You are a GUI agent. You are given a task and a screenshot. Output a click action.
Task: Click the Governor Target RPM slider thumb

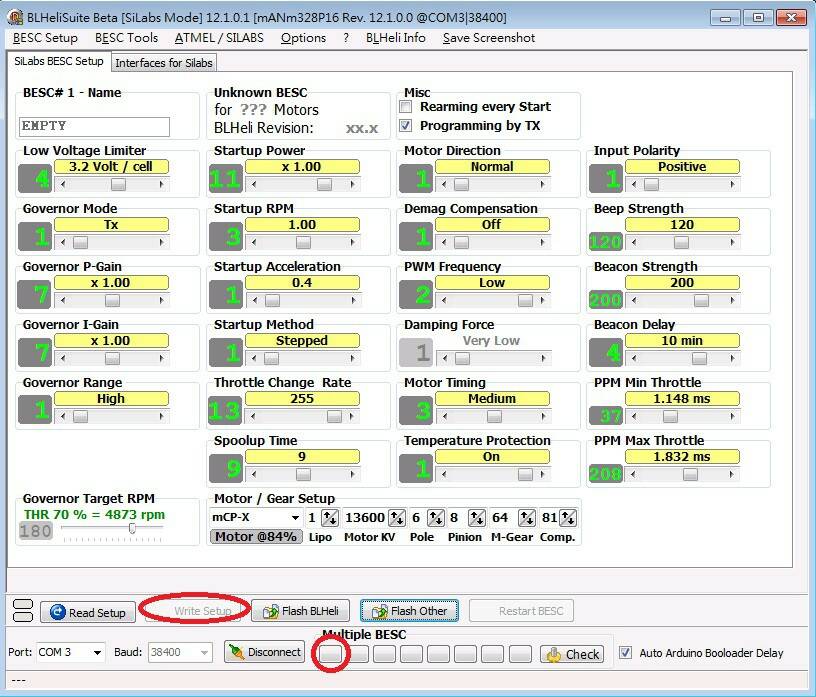132,528
